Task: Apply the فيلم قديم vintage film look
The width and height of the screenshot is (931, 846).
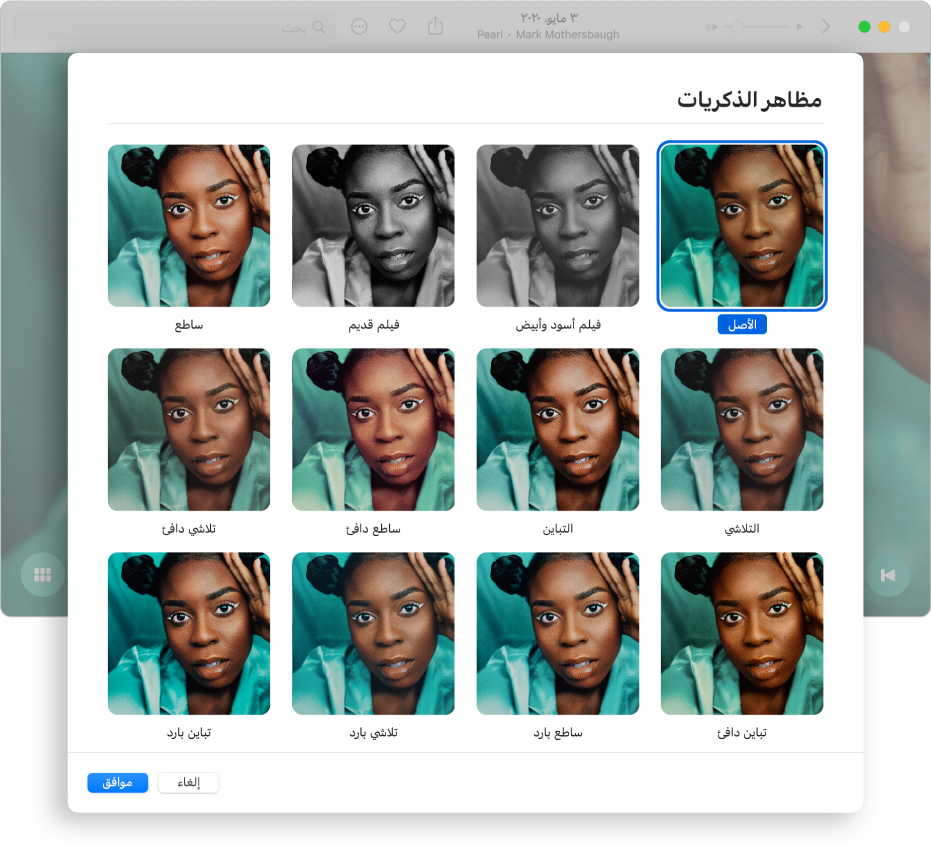Action: pyautogui.click(x=373, y=225)
